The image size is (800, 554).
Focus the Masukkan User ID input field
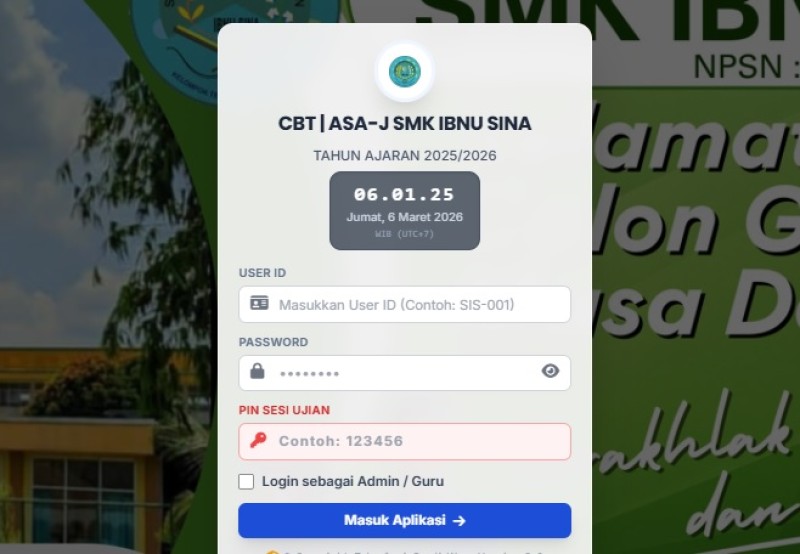click(405, 305)
